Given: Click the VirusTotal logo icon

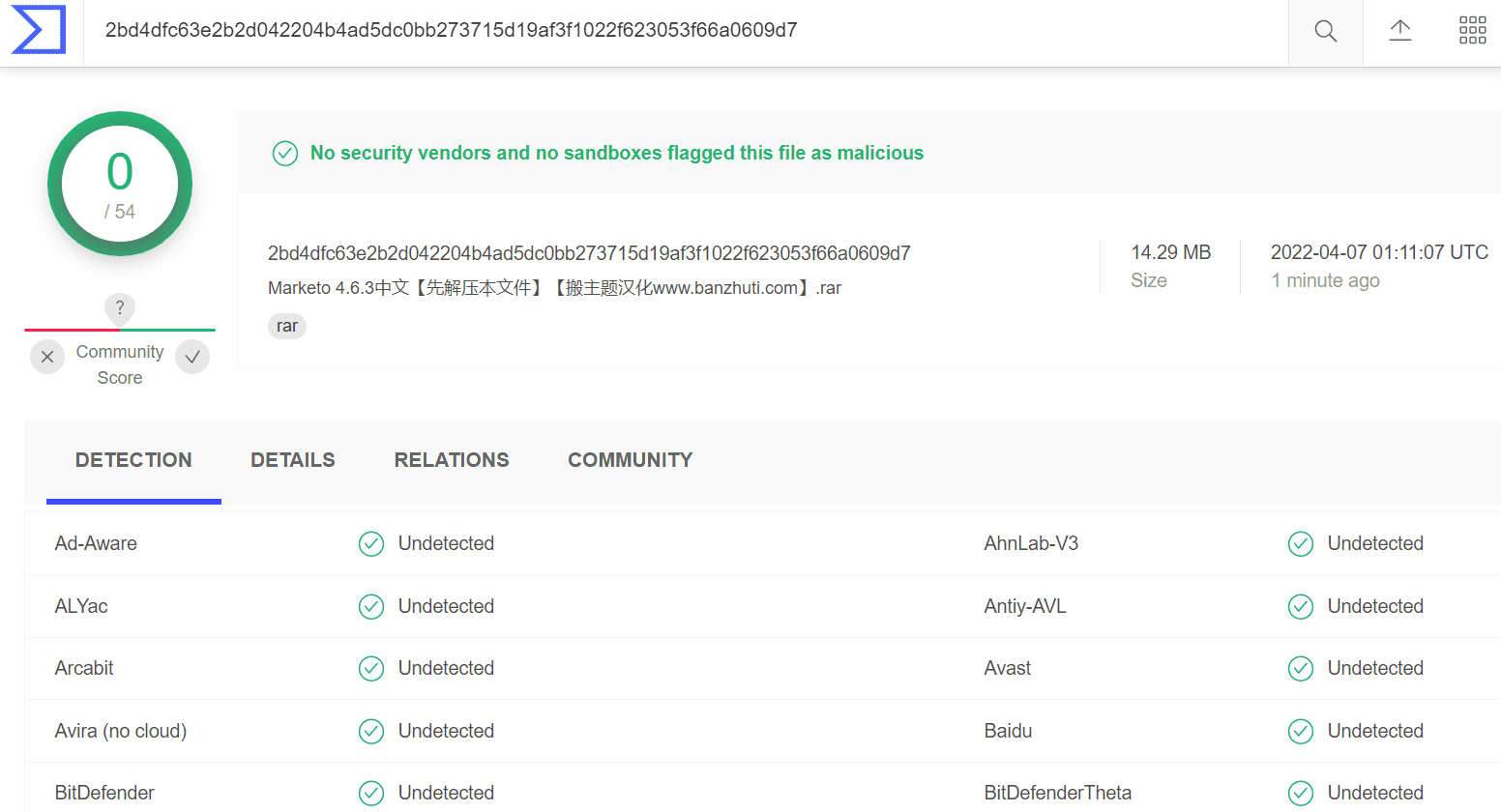Looking at the screenshot, I should [39, 30].
